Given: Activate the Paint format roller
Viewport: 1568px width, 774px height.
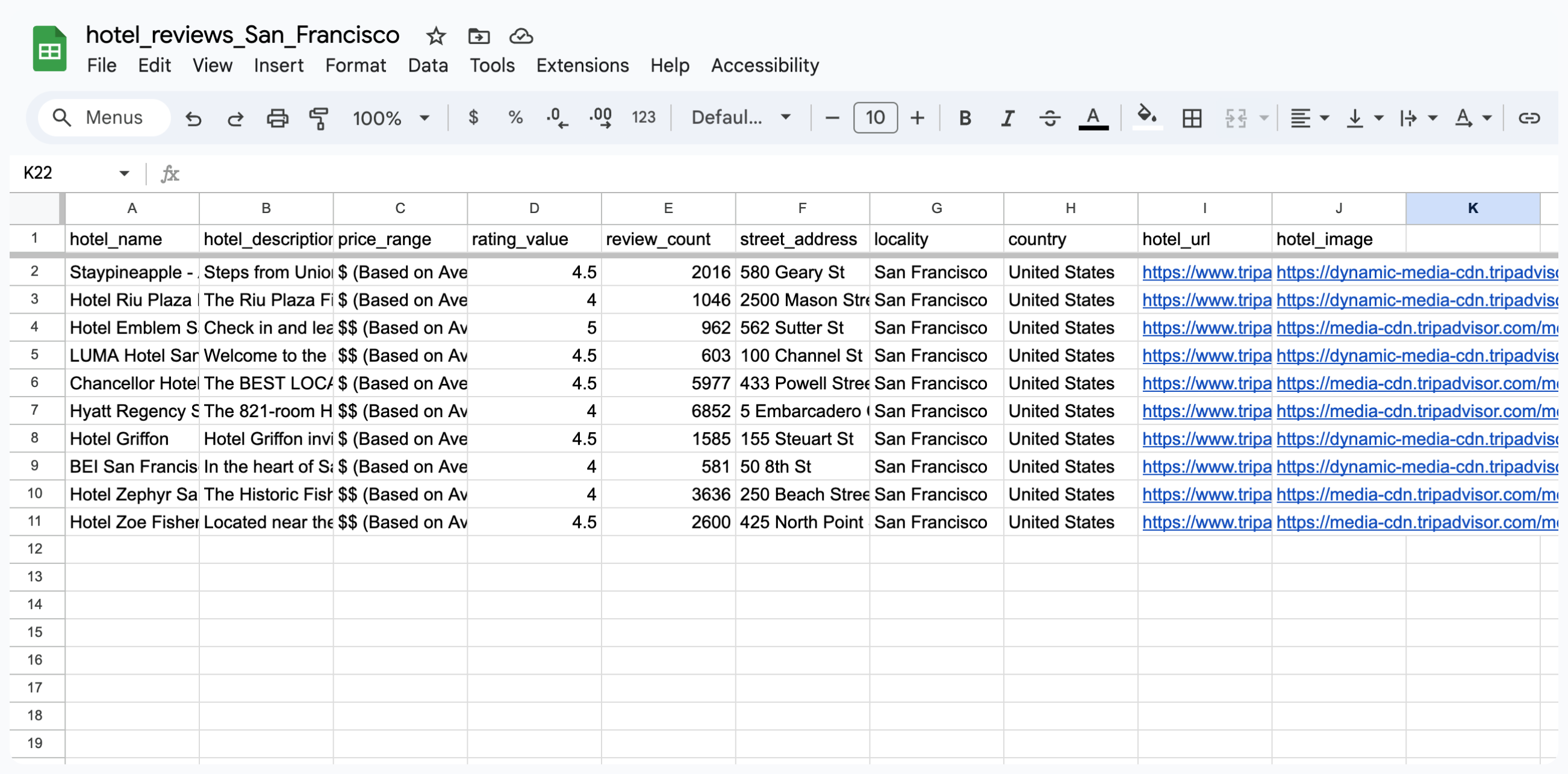Looking at the screenshot, I should 319,118.
